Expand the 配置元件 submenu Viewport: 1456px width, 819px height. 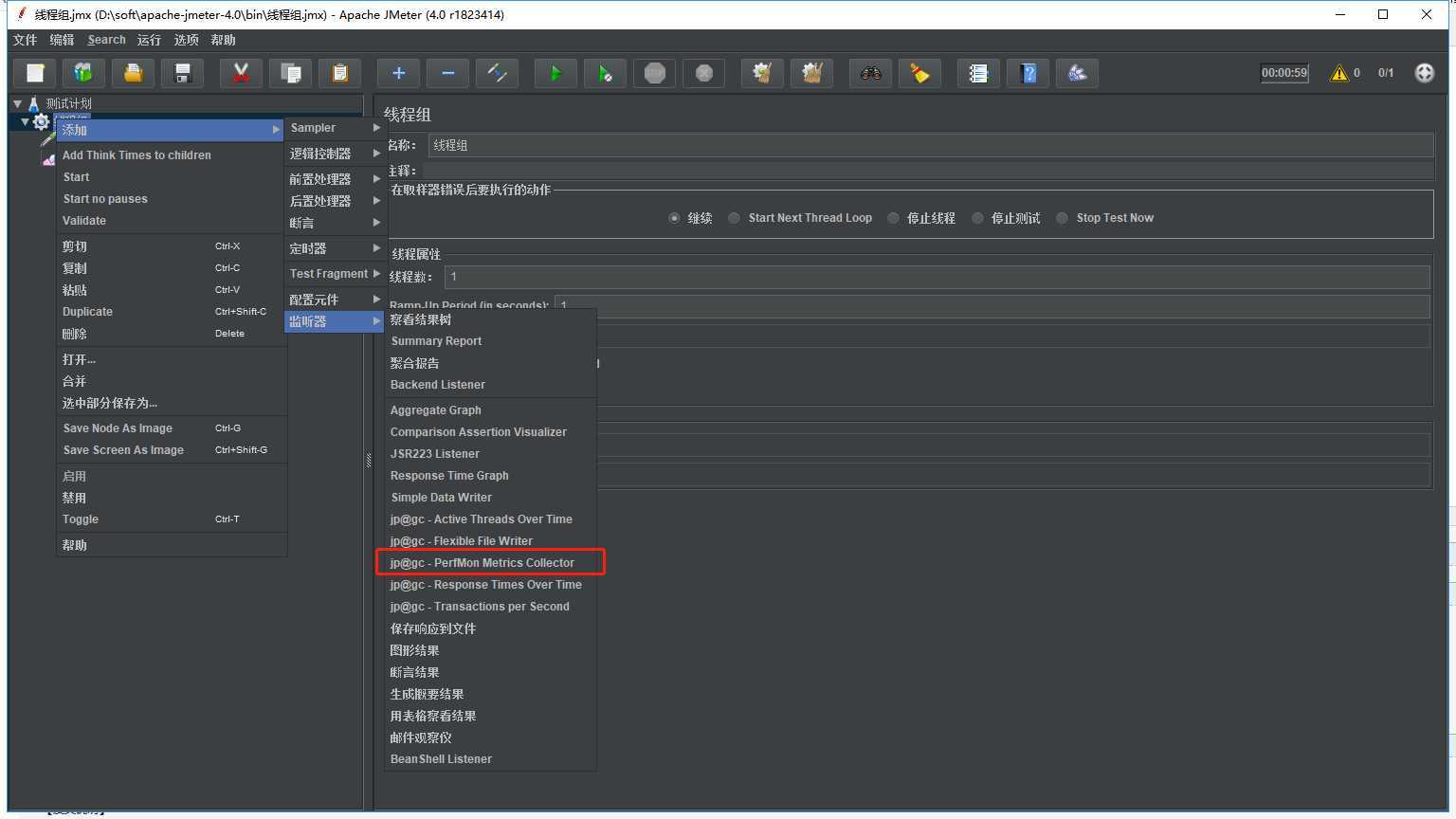click(336, 300)
